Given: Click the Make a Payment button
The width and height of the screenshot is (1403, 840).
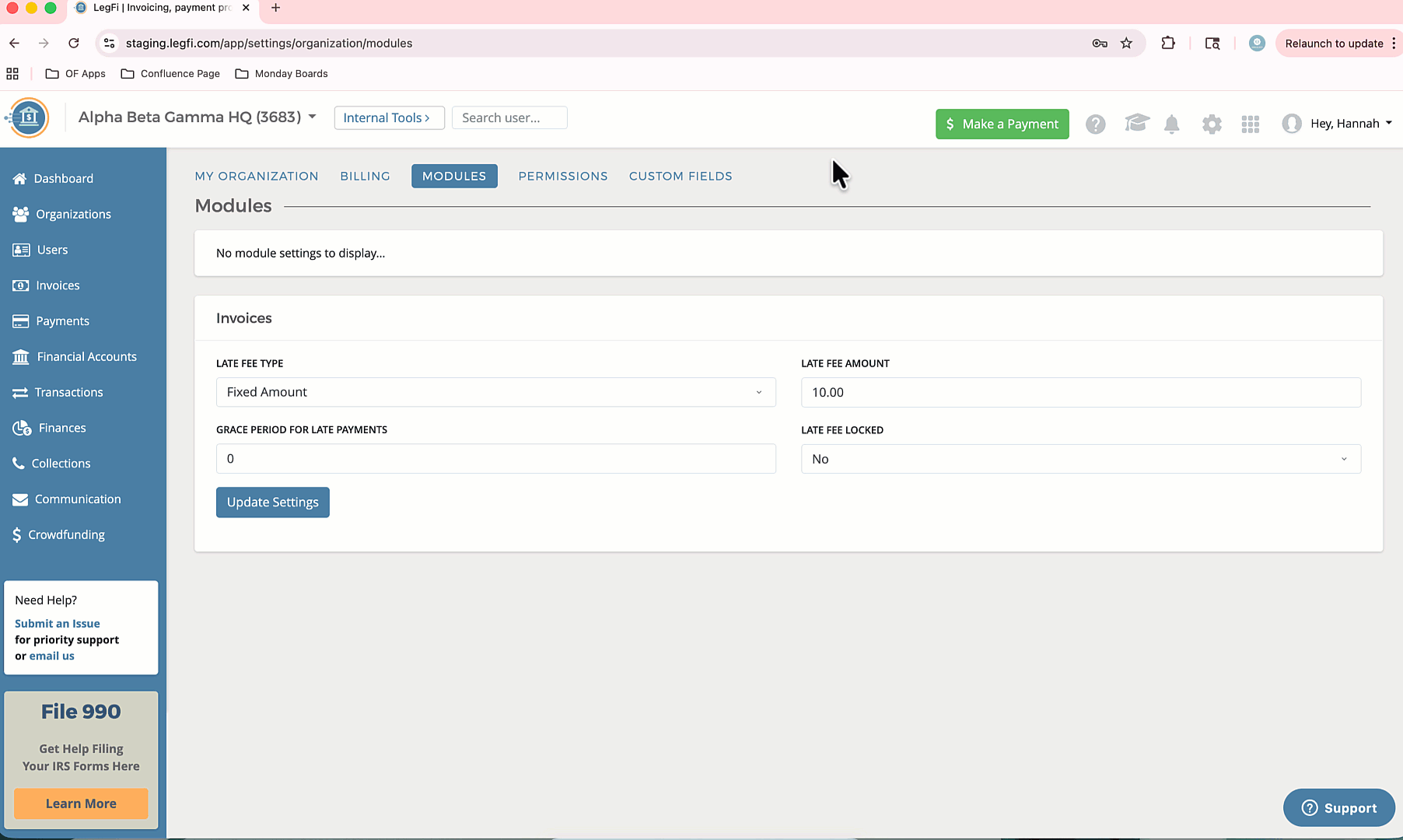Looking at the screenshot, I should (x=1002, y=124).
